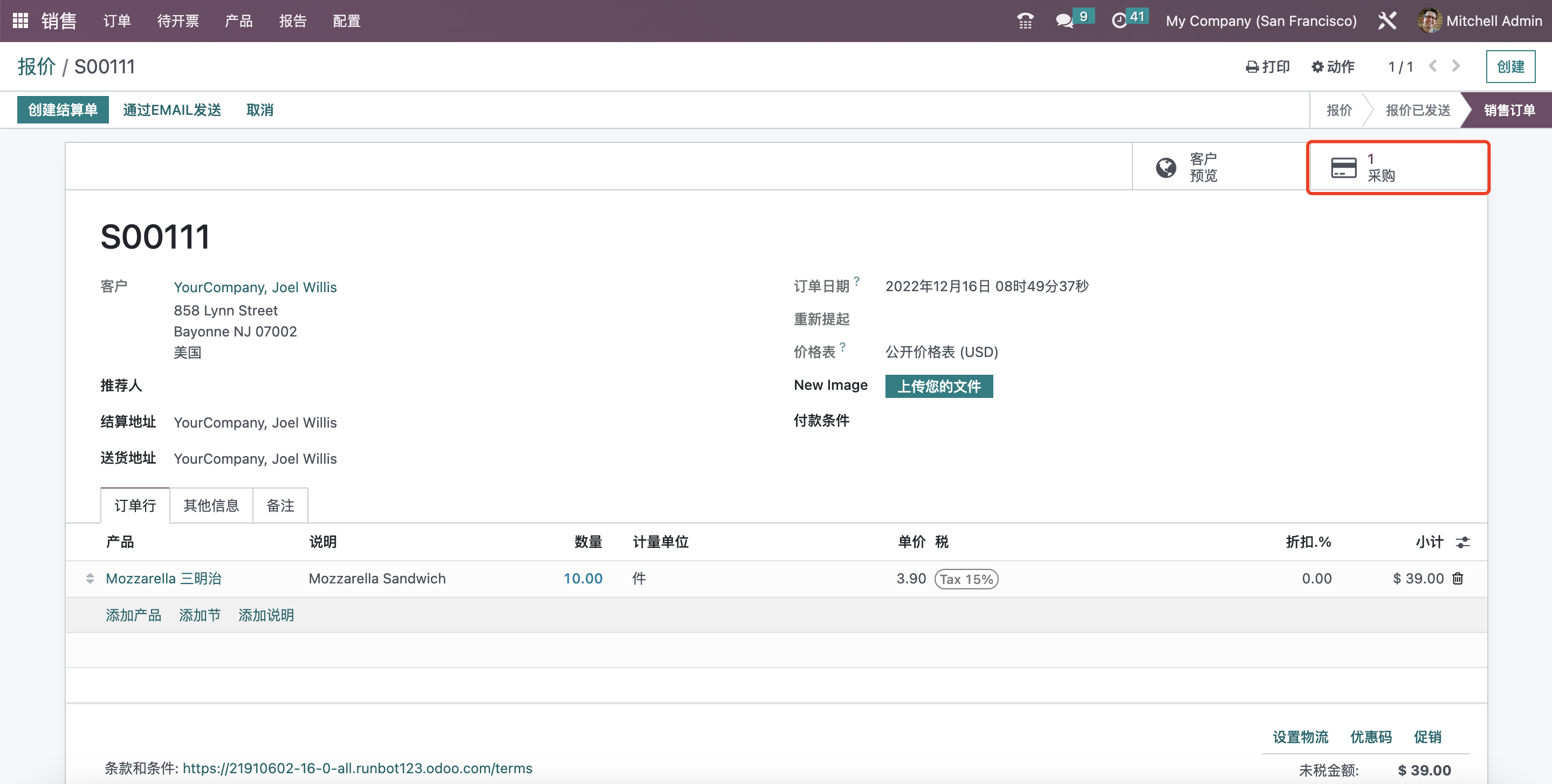
Task: Open the 订单 menu
Action: coord(117,21)
